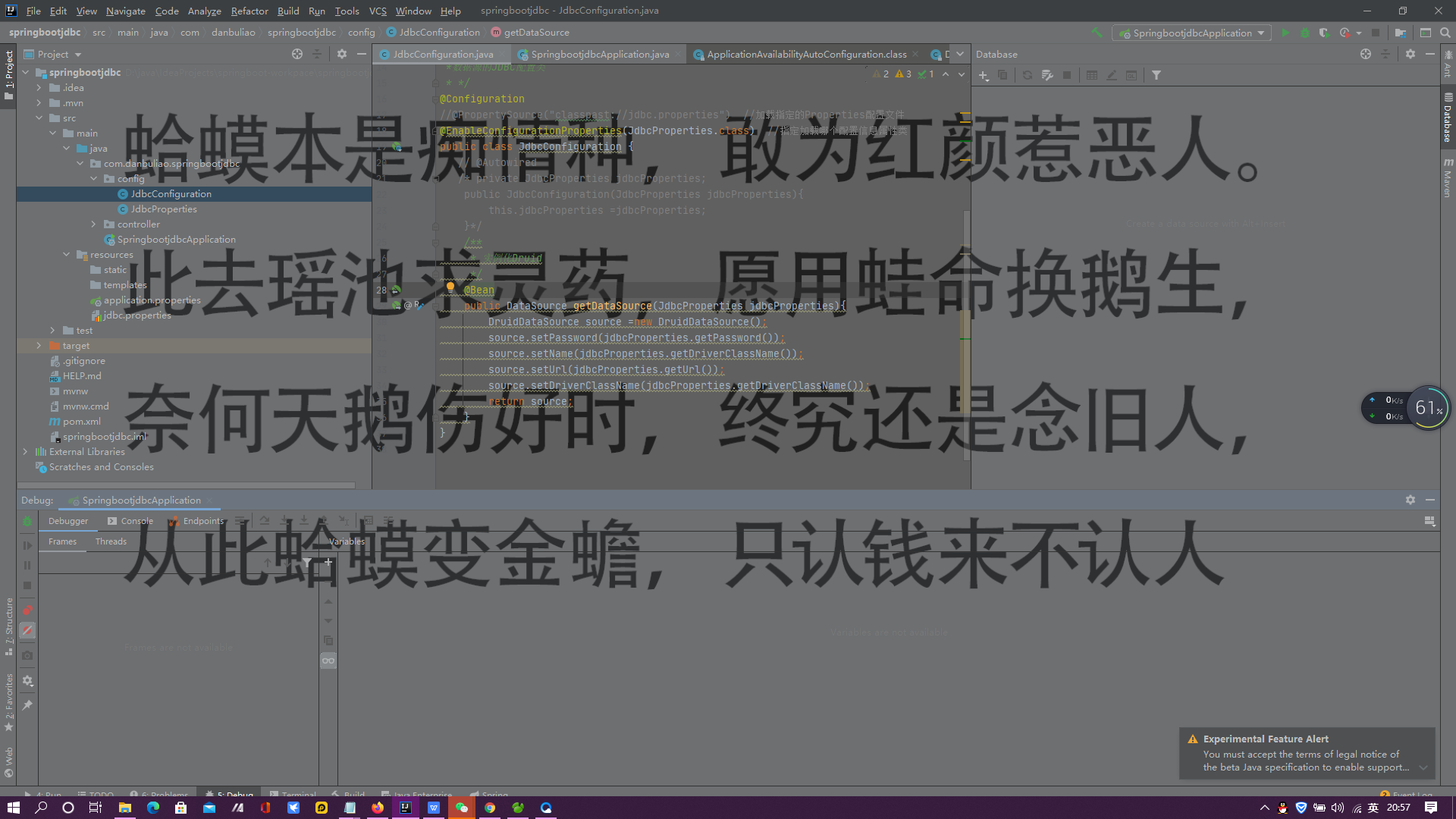Resume program in the Debug panel
This screenshot has width=1456, height=819.
[x=27, y=545]
